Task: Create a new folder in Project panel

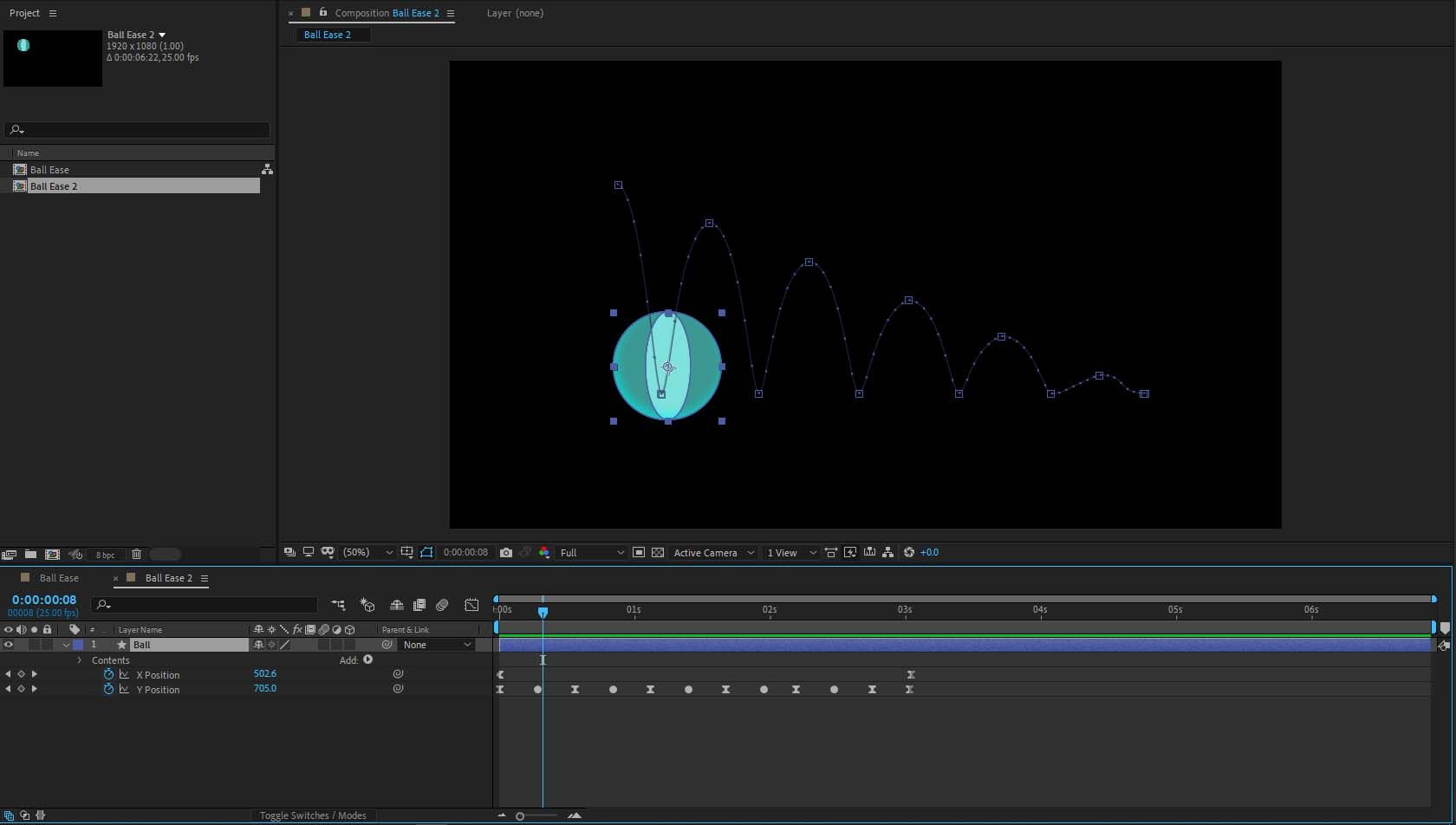Action: (x=30, y=555)
